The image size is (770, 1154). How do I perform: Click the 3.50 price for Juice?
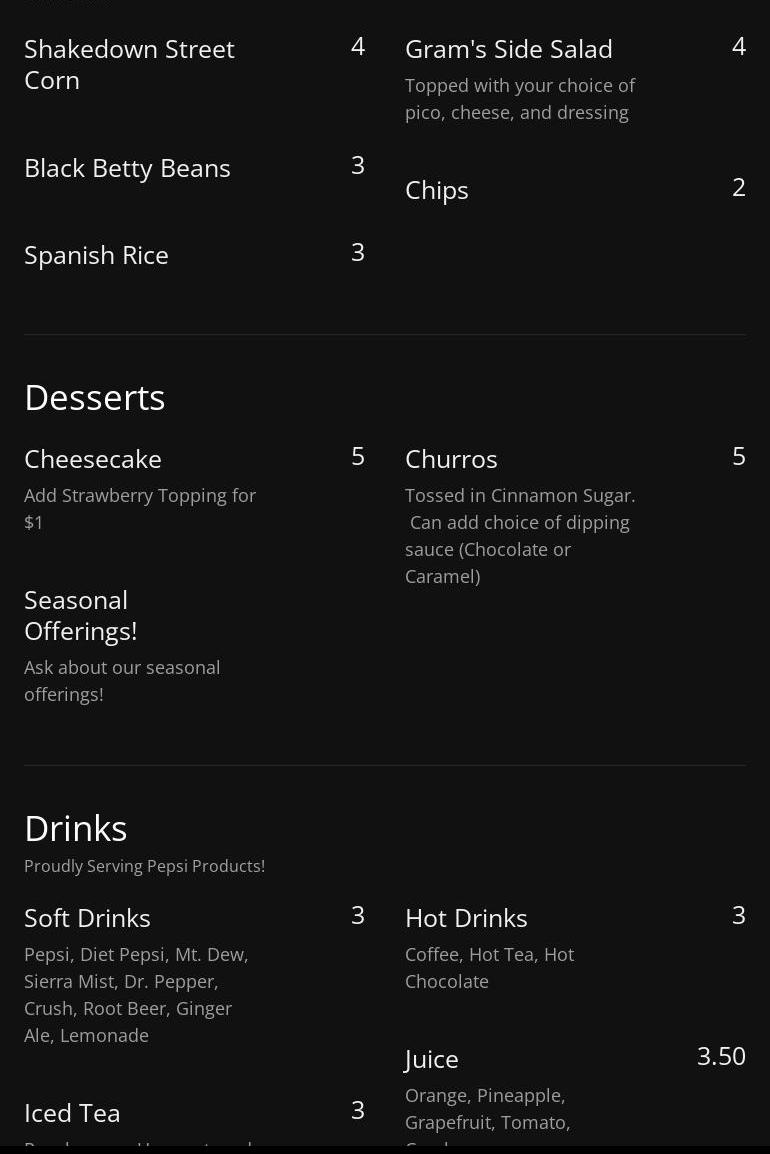click(x=720, y=1056)
